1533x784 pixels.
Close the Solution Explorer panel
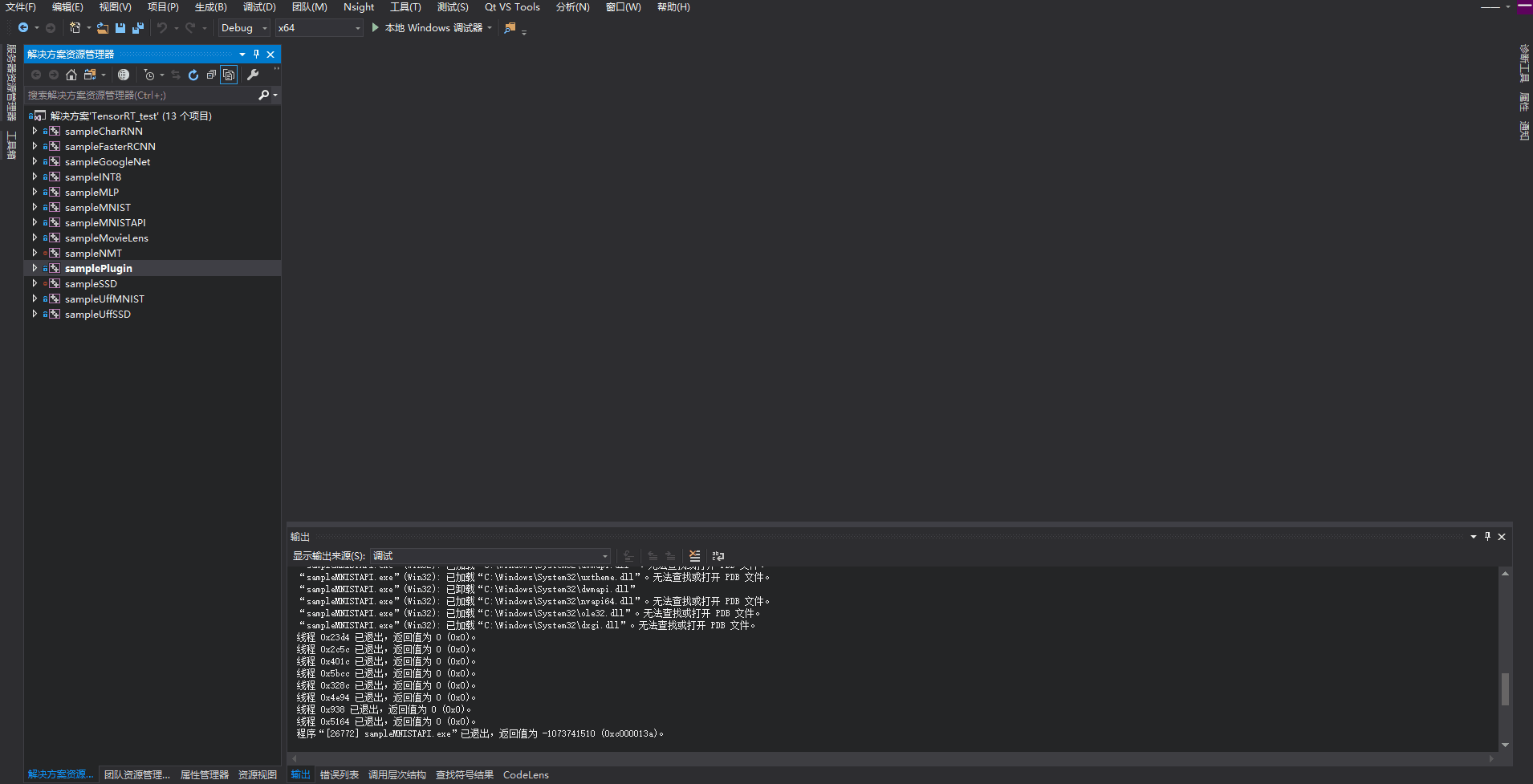(270, 54)
